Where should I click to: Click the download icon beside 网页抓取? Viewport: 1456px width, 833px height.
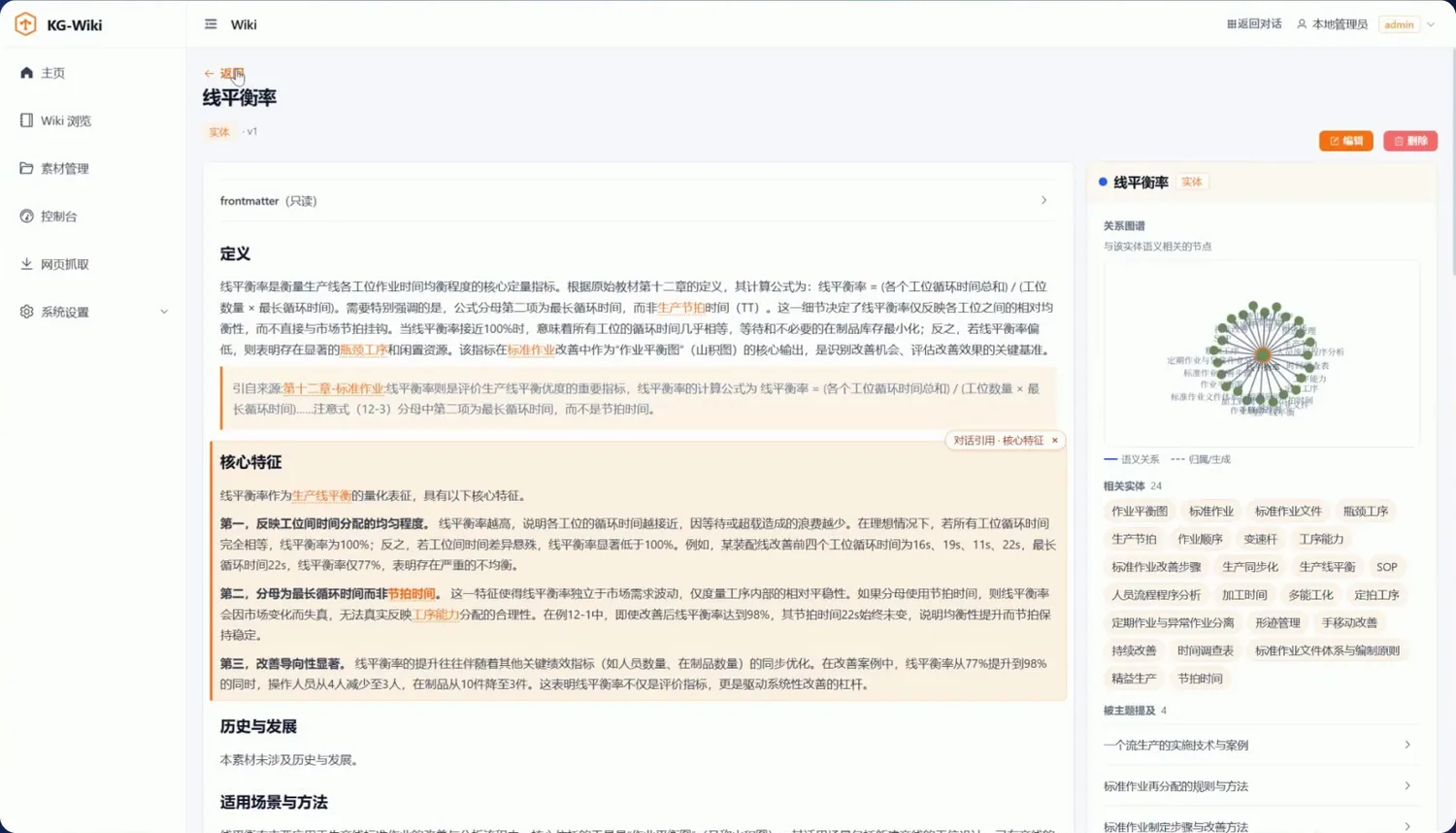(x=26, y=264)
